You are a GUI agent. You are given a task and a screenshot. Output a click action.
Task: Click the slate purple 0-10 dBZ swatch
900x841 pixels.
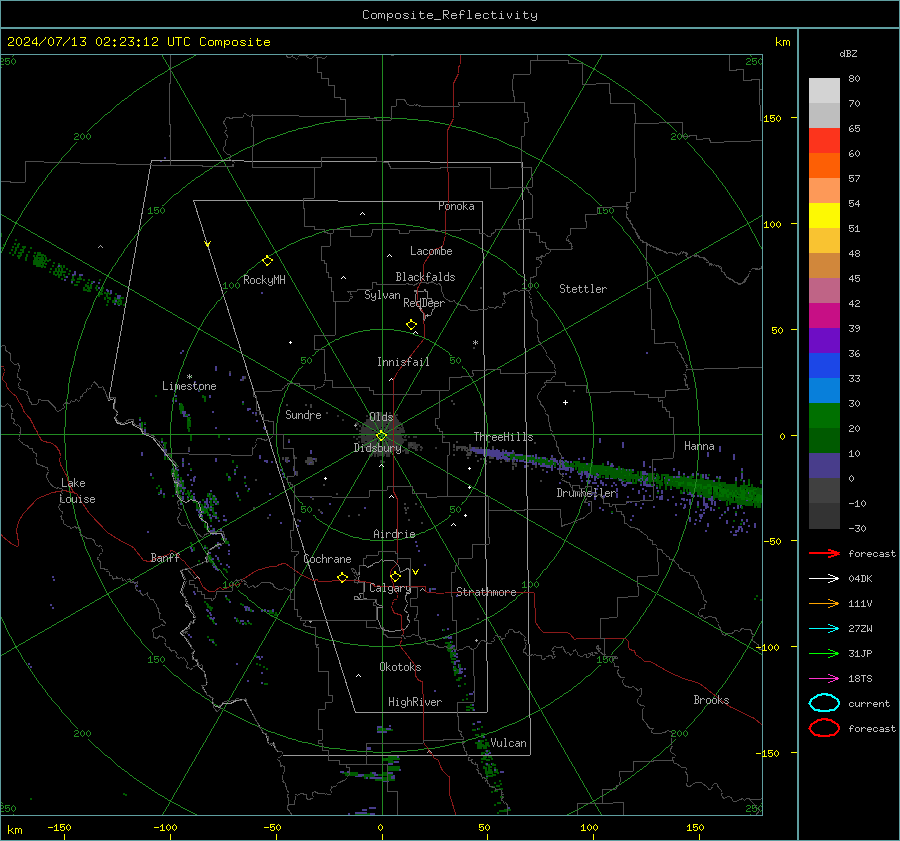point(824,466)
